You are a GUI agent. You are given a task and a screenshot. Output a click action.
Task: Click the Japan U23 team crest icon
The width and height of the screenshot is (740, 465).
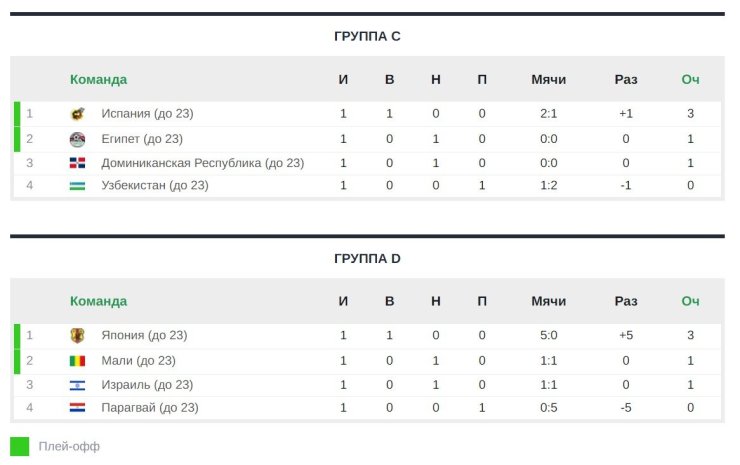[77, 336]
